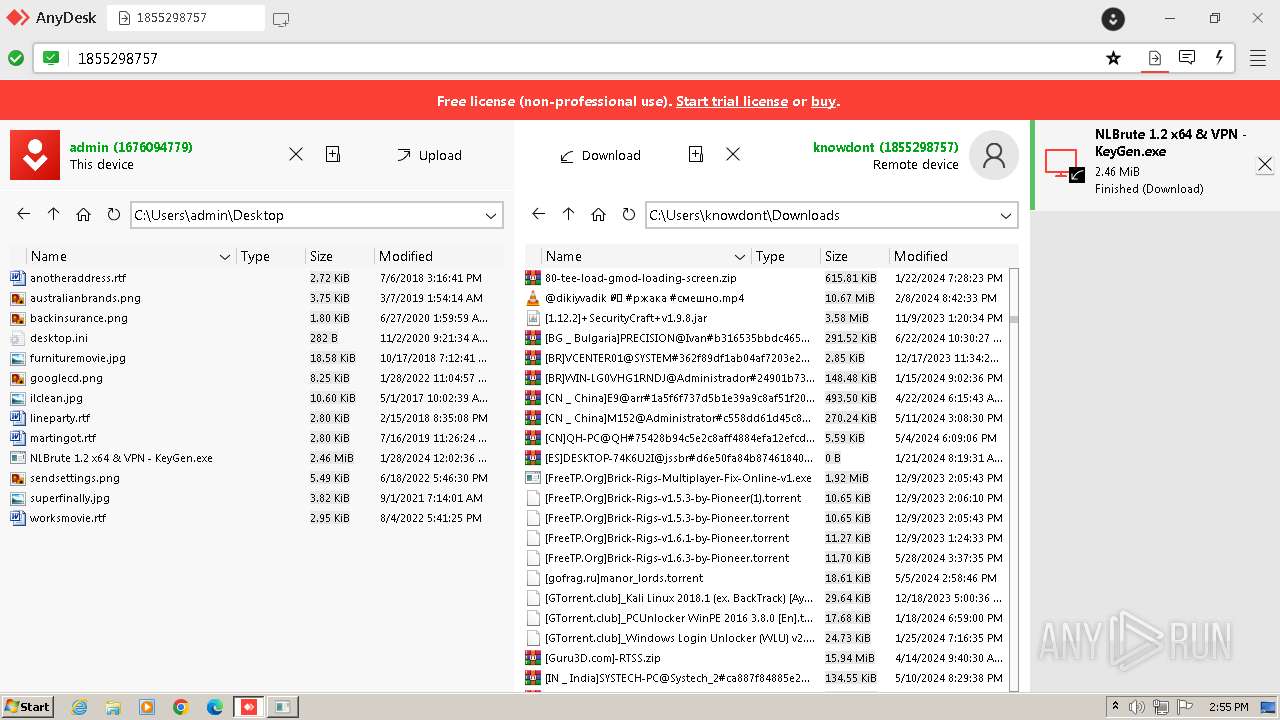Open the Windows Start button
This screenshot has height=720, width=1280.
(27, 706)
